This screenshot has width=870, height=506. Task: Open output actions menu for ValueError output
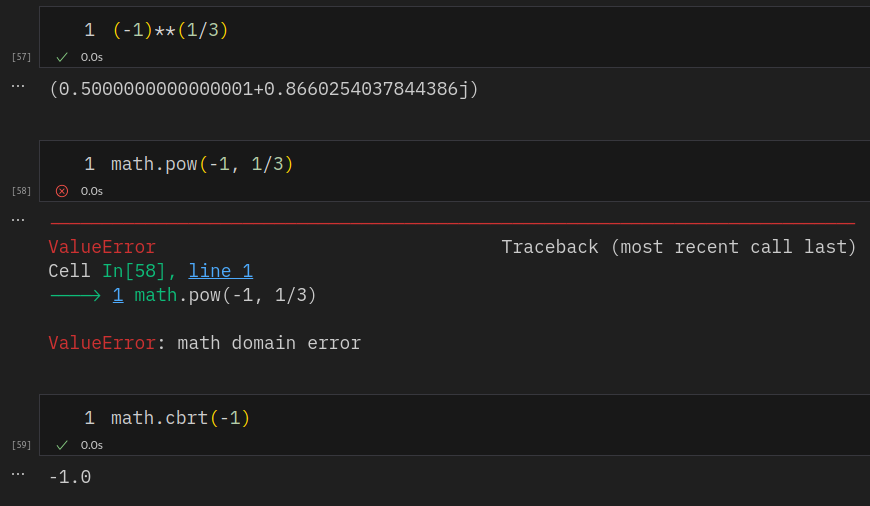[18, 220]
